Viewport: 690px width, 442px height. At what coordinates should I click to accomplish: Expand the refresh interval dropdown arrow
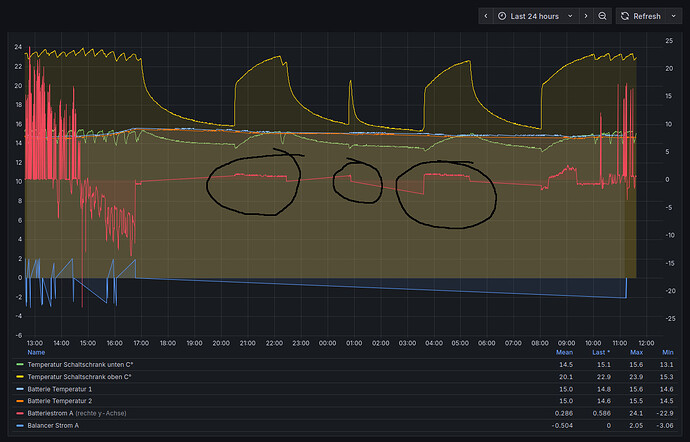point(674,16)
